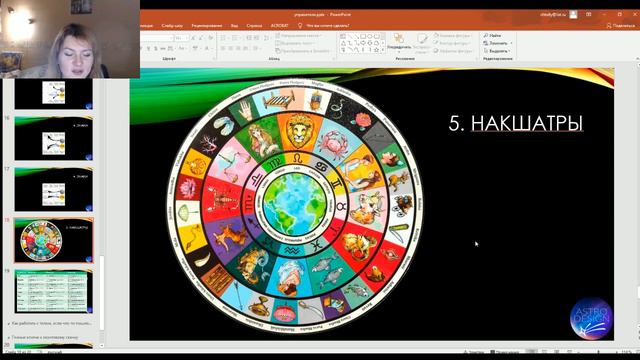Select the triangle shape in the shapes gallery
This screenshot has width=640, height=360.
click(x=343, y=43)
